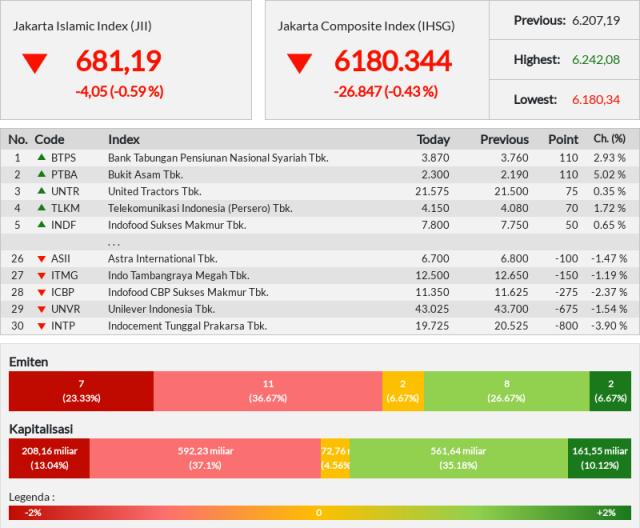This screenshot has width=640, height=528.
Task: Click PTBA change value 5.02 %
Action: pos(609,175)
